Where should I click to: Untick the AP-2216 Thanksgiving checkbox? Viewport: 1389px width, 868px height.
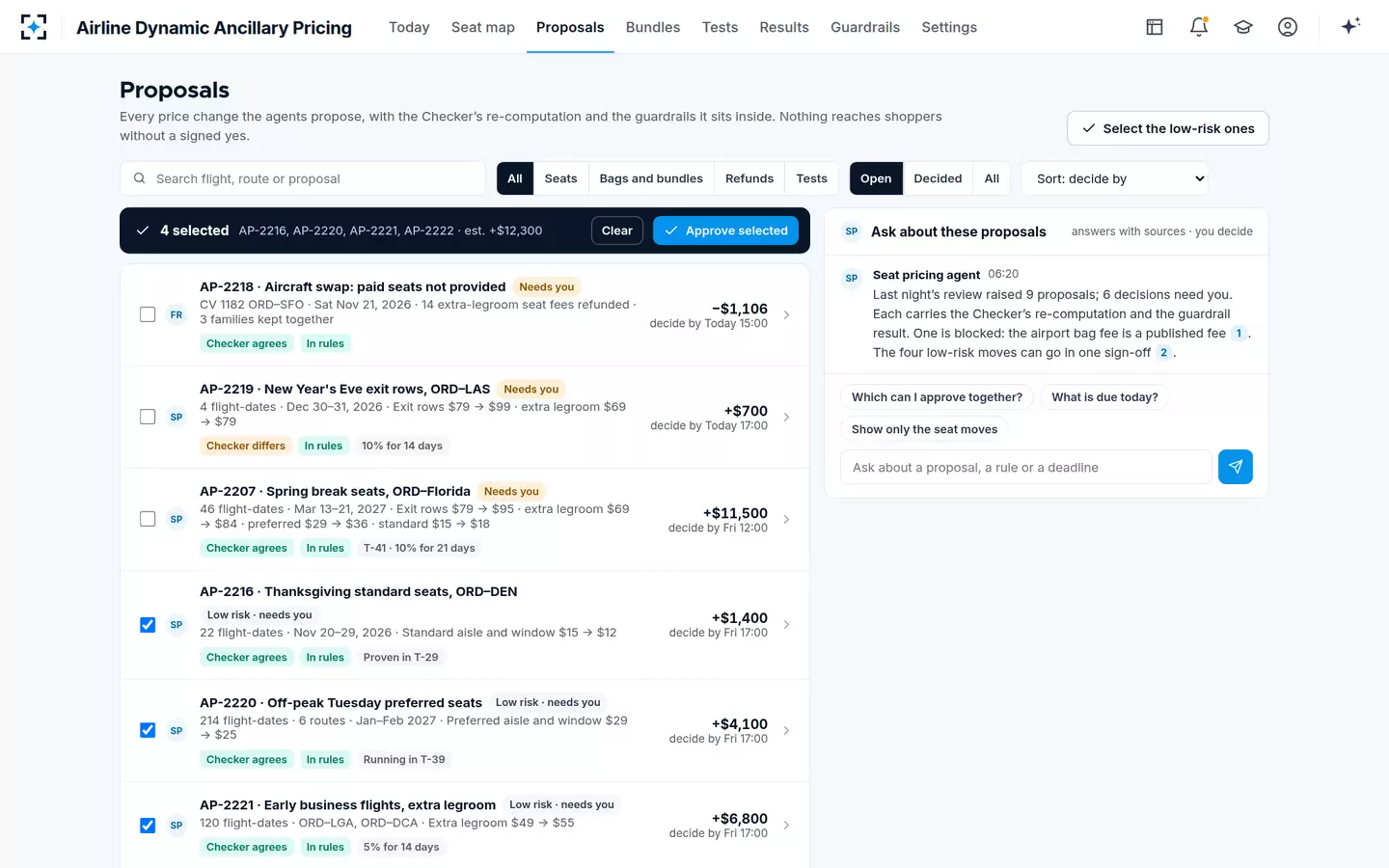pyautogui.click(x=148, y=625)
